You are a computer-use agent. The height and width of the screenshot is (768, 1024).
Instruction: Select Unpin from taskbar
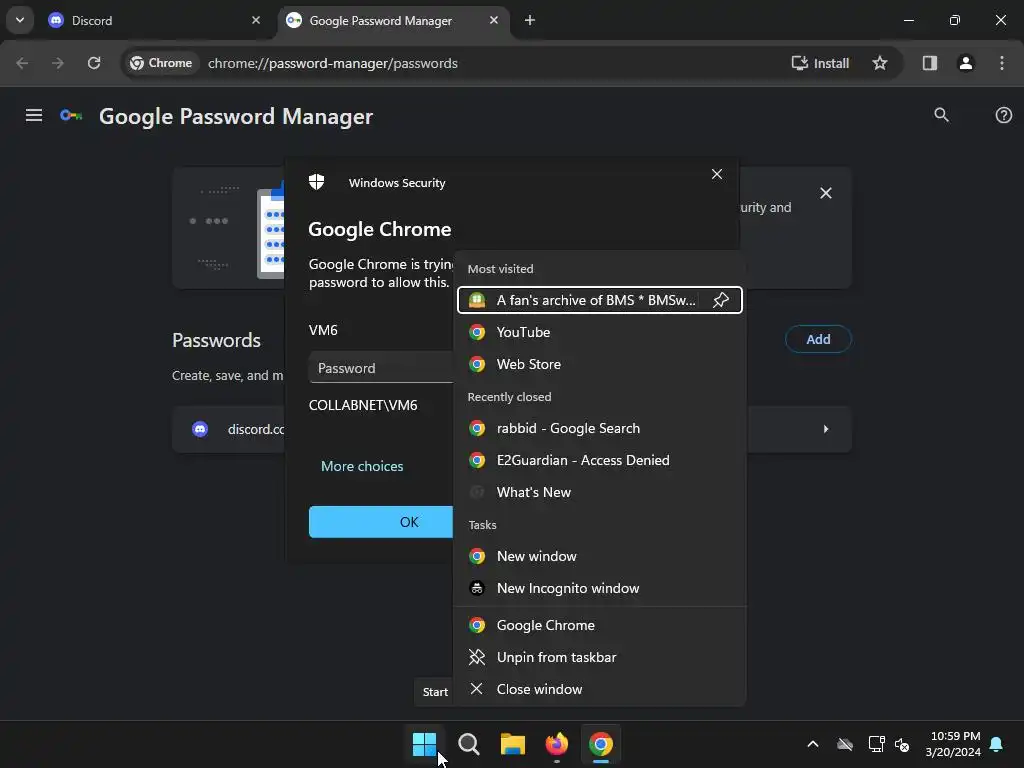[x=600, y=658]
